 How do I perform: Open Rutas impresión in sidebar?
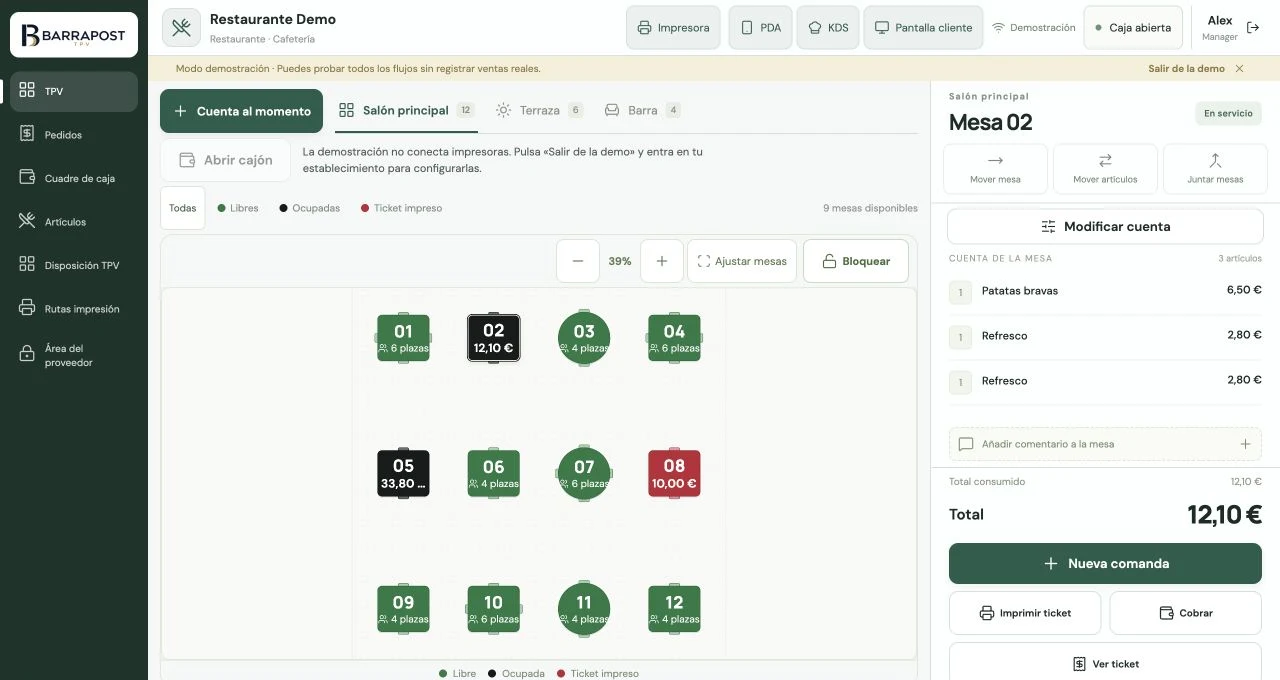click(74, 309)
